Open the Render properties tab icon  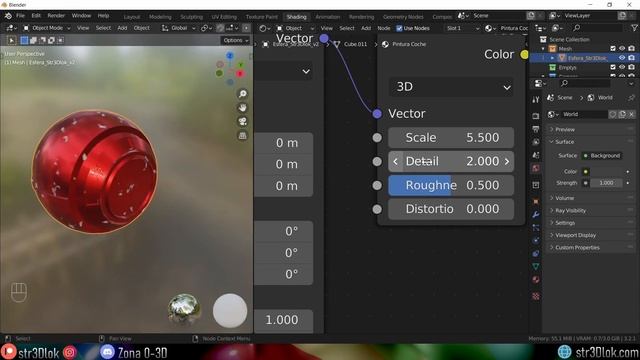click(536, 116)
